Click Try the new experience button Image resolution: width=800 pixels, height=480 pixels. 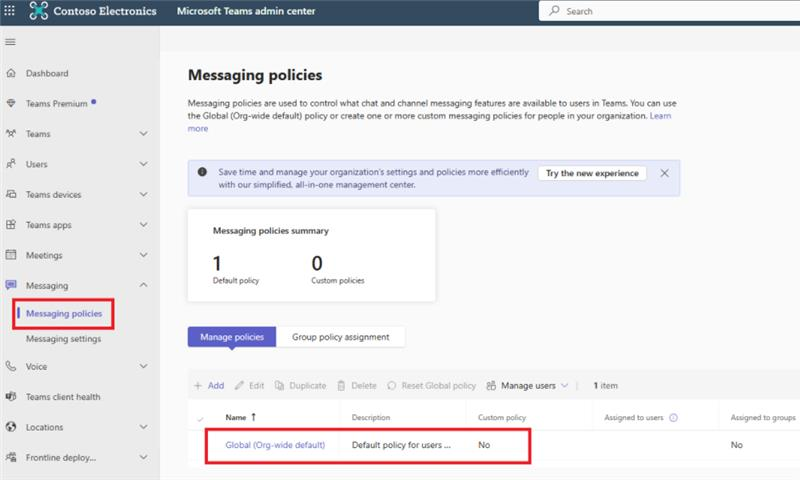pos(592,173)
